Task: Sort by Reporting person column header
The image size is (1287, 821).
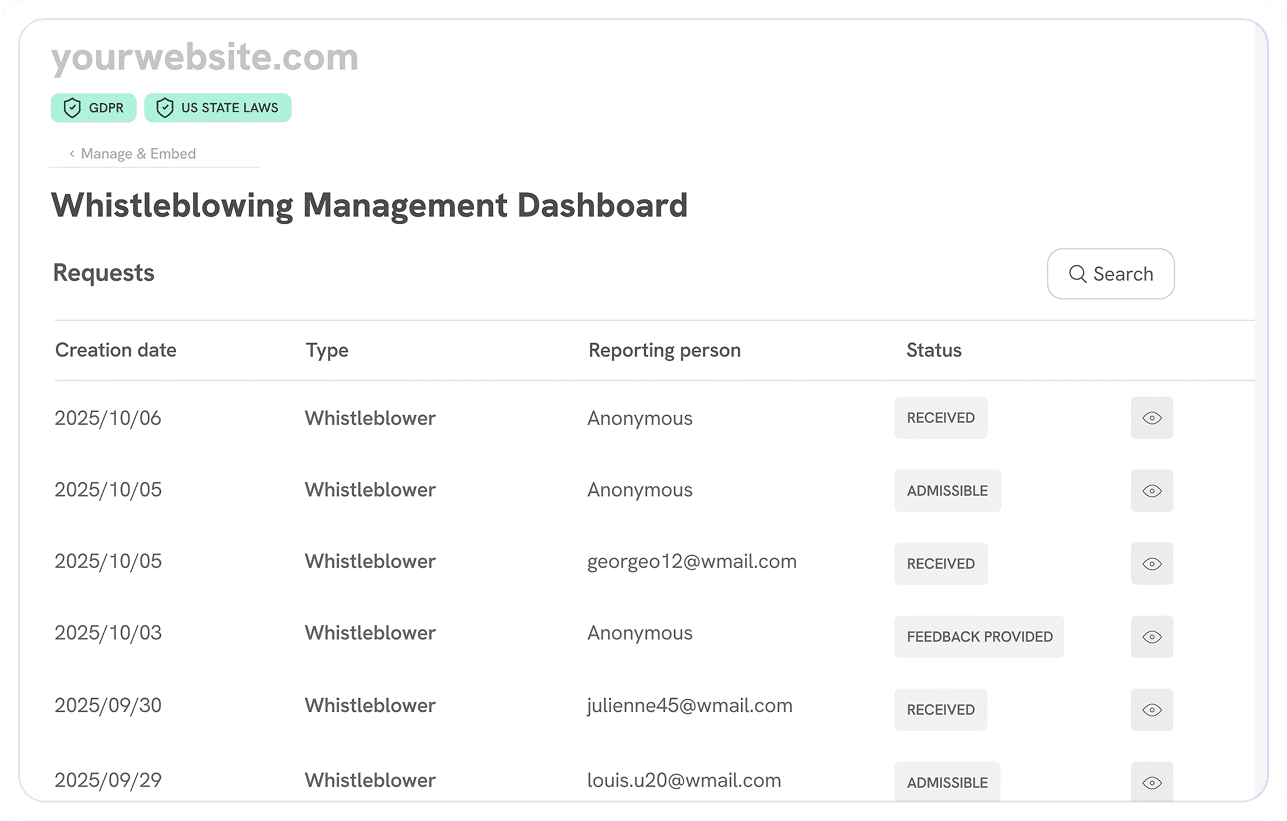Action: [x=664, y=350]
